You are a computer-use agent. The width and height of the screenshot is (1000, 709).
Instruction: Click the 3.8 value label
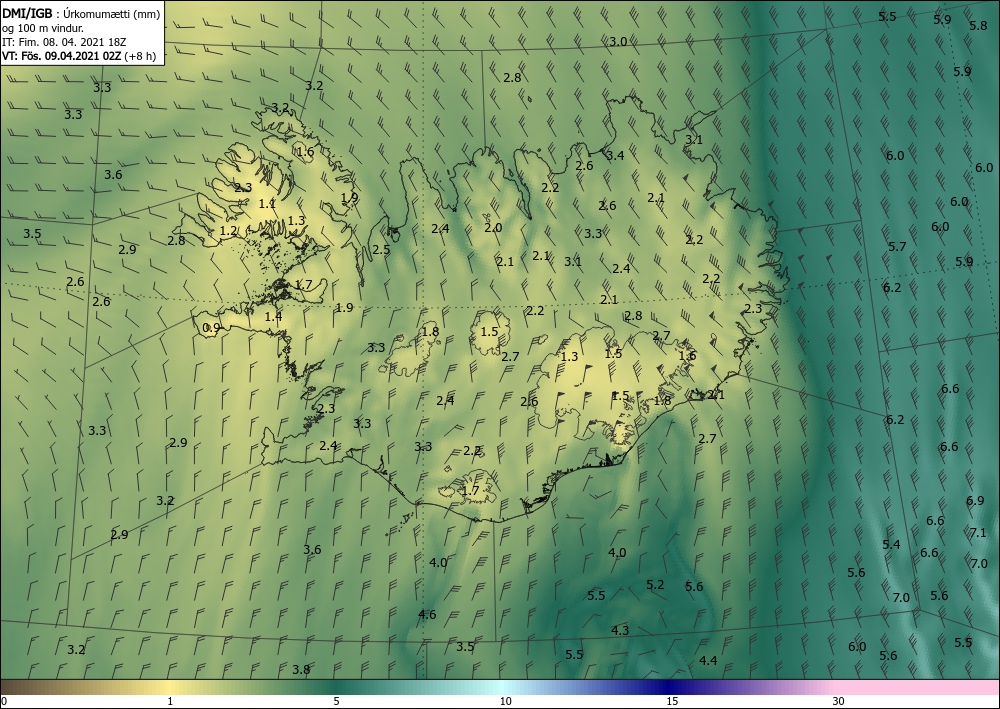point(301,669)
